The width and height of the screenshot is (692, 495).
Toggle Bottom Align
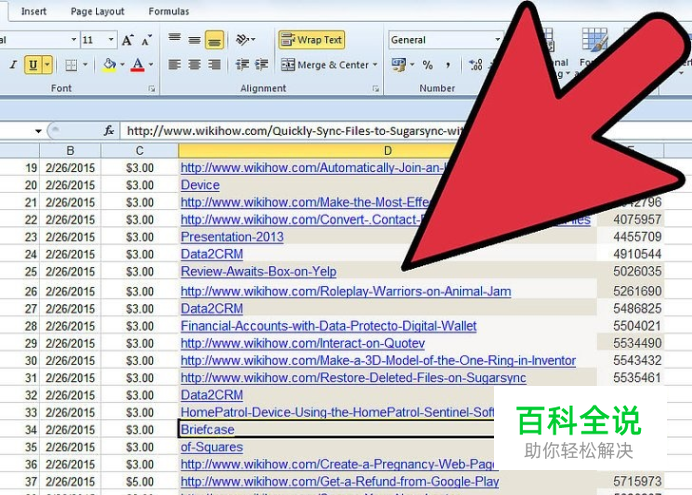pyautogui.click(x=214, y=40)
